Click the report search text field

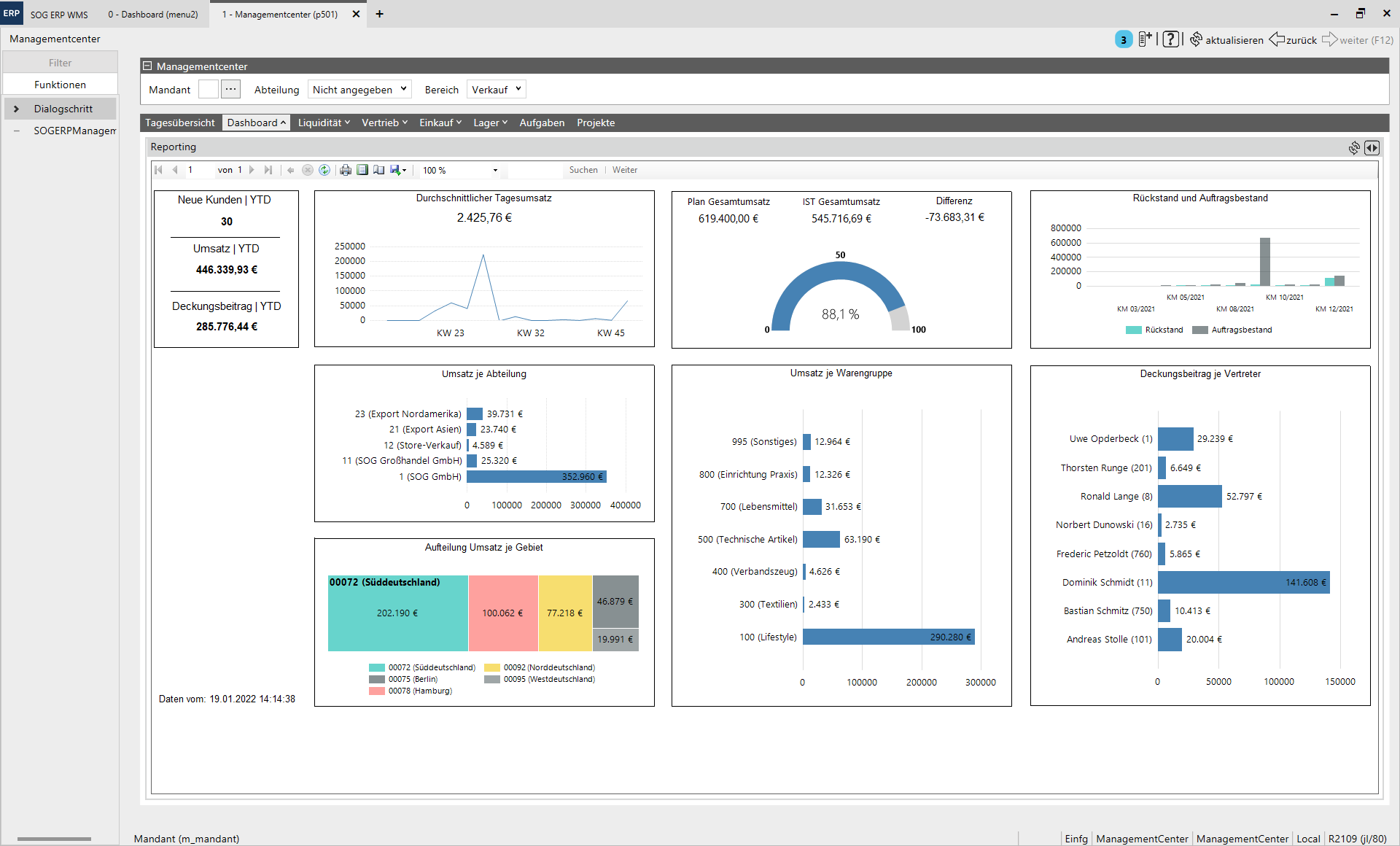pos(535,170)
